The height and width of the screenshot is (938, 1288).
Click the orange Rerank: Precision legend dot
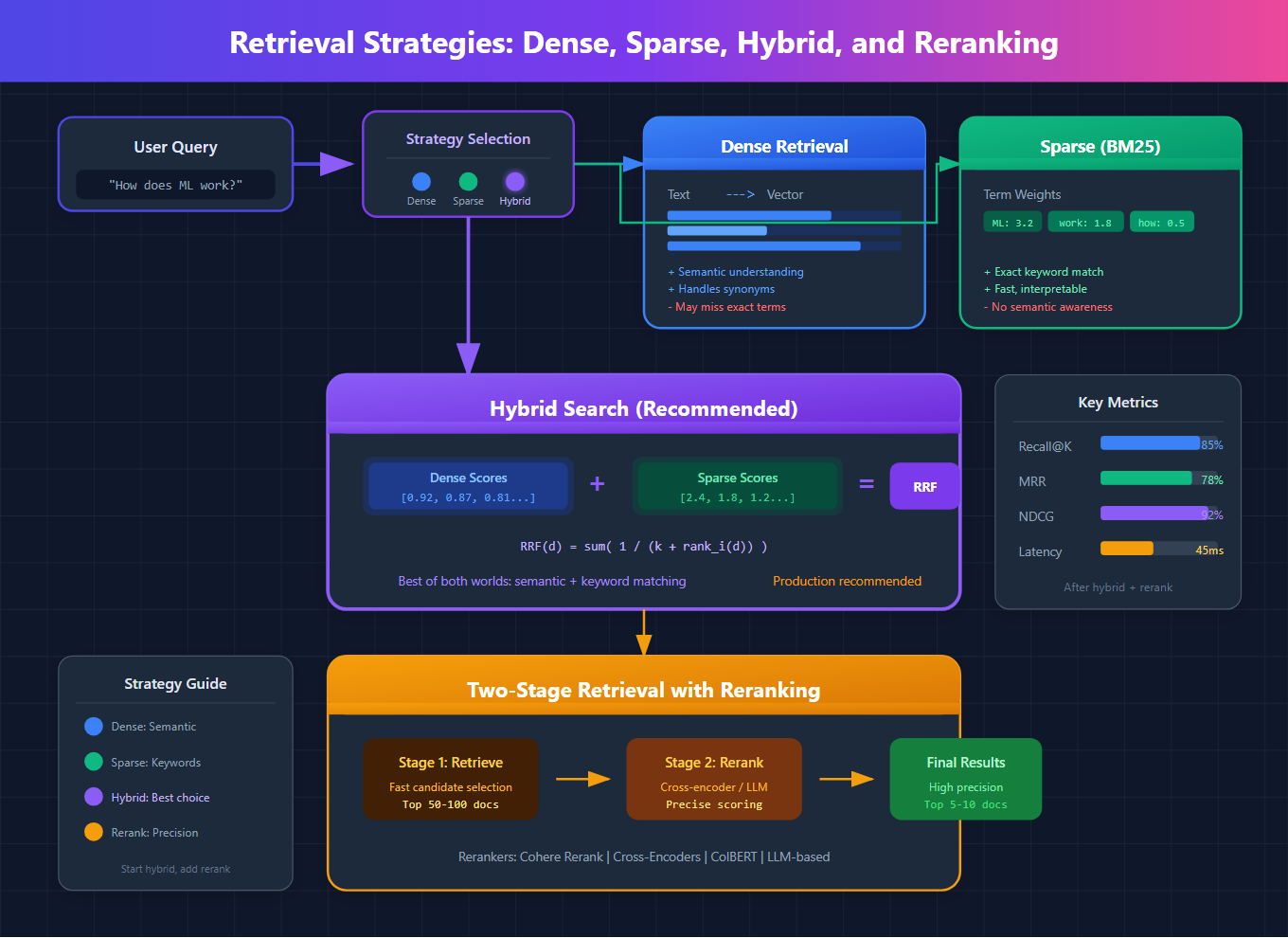point(94,832)
